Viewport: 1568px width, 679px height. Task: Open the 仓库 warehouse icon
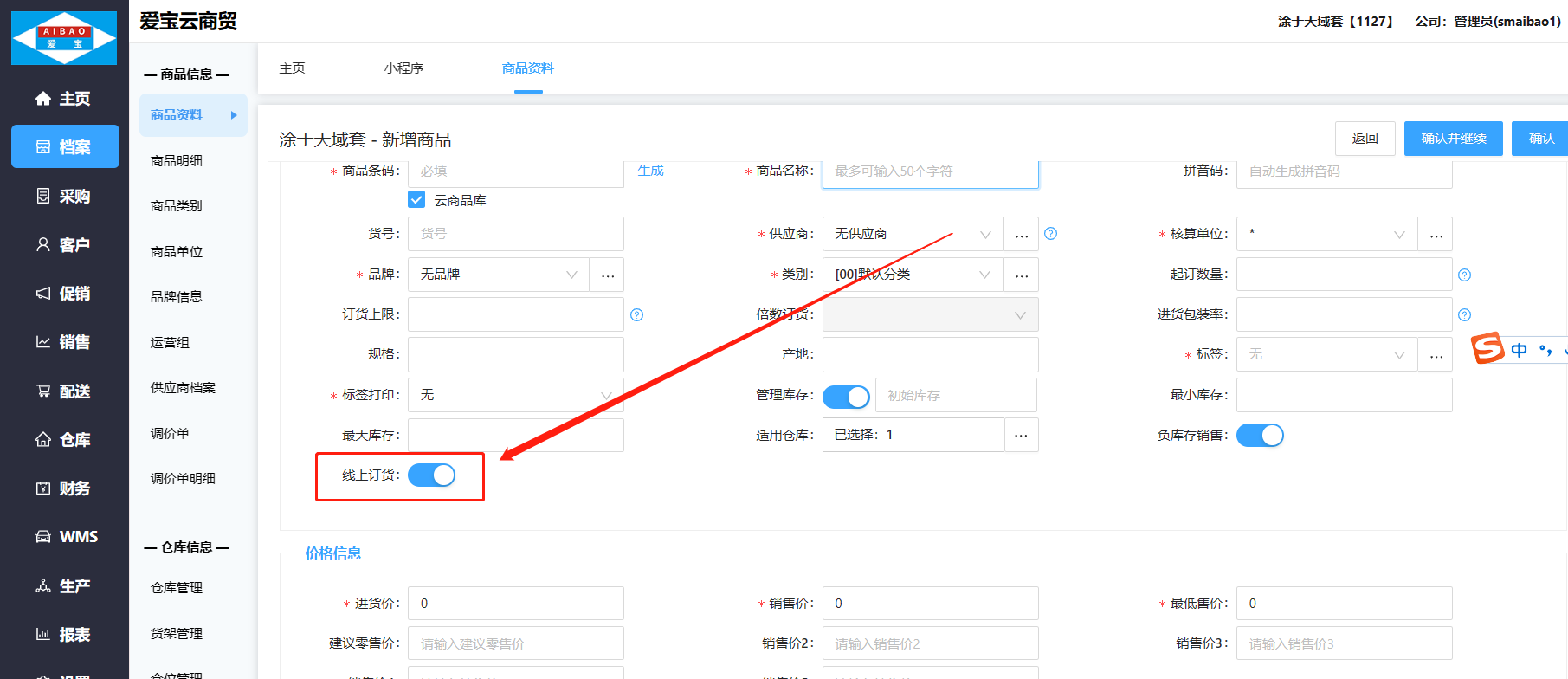tap(43, 439)
